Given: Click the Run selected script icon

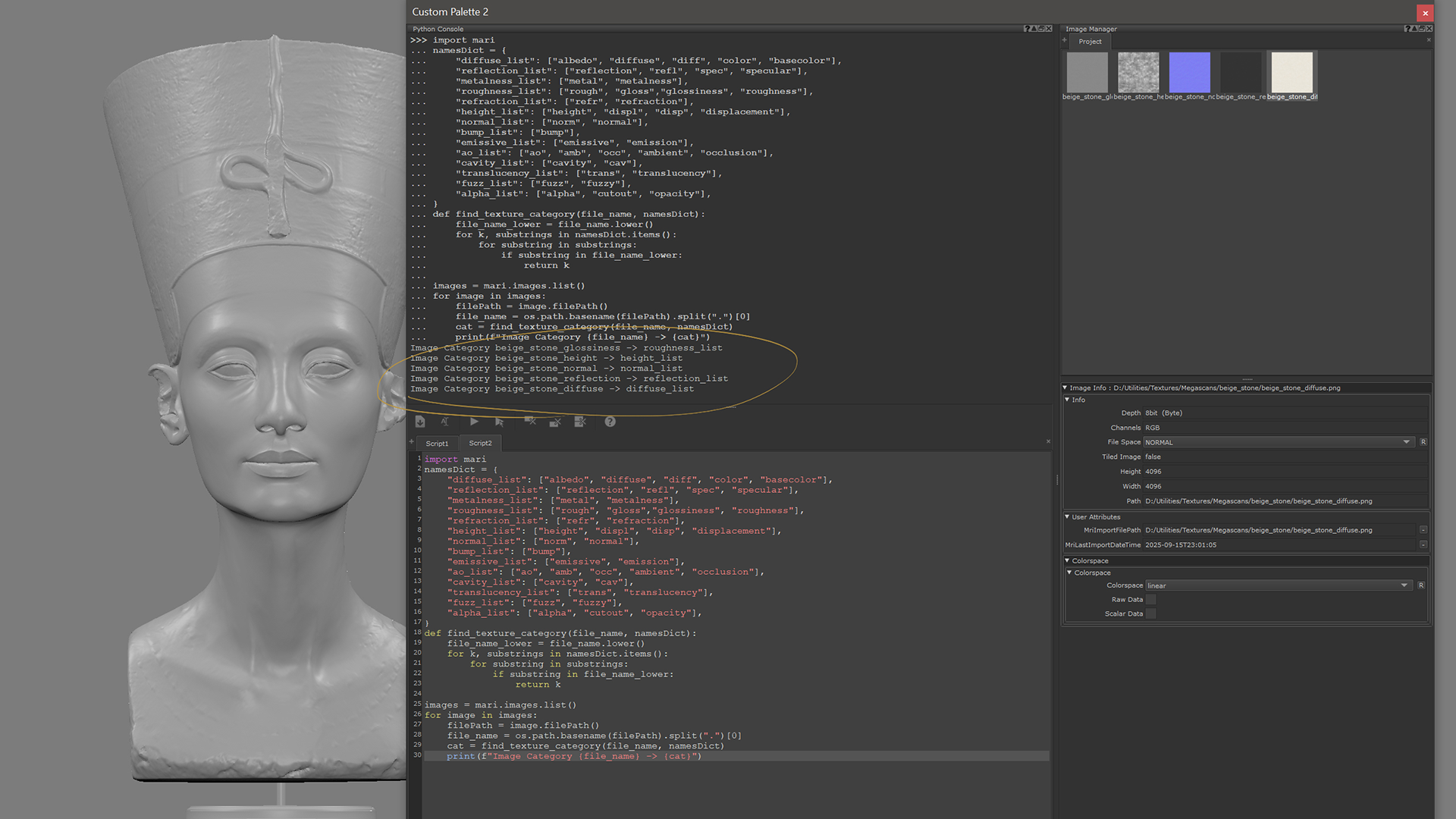Looking at the screenshot, I should [499, 422].
